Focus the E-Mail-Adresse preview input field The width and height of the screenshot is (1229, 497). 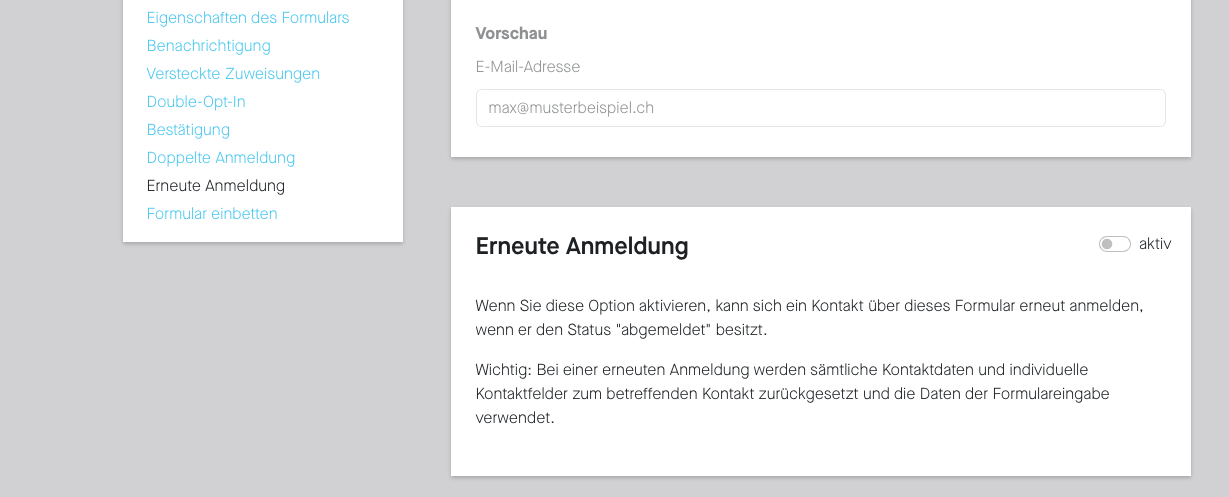[x=820, y=108]
